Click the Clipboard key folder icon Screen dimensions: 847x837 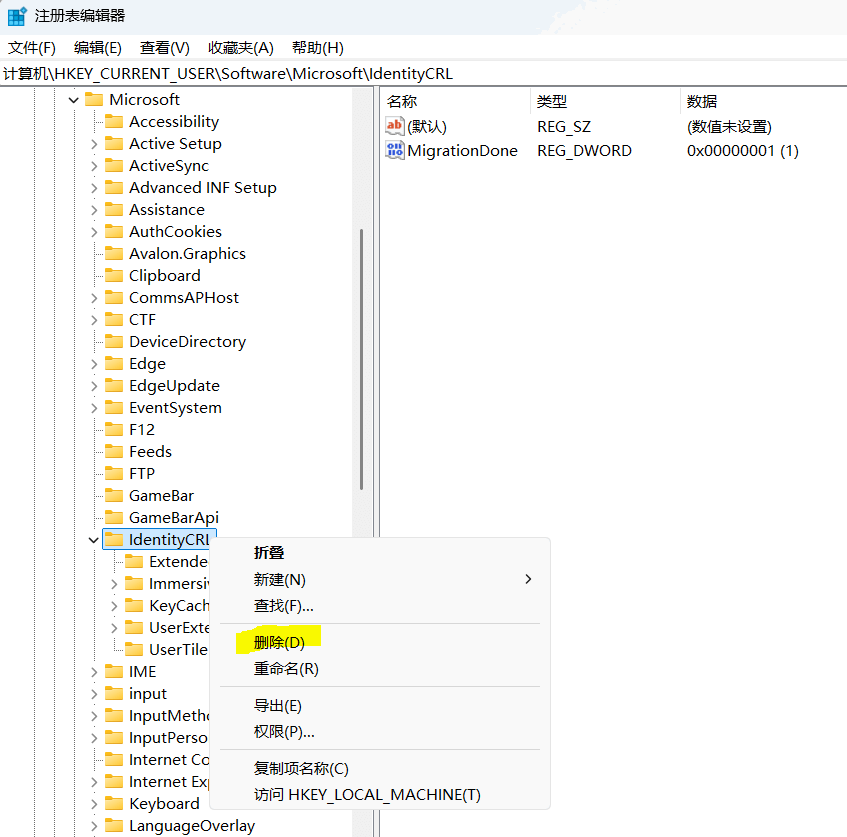115,276
